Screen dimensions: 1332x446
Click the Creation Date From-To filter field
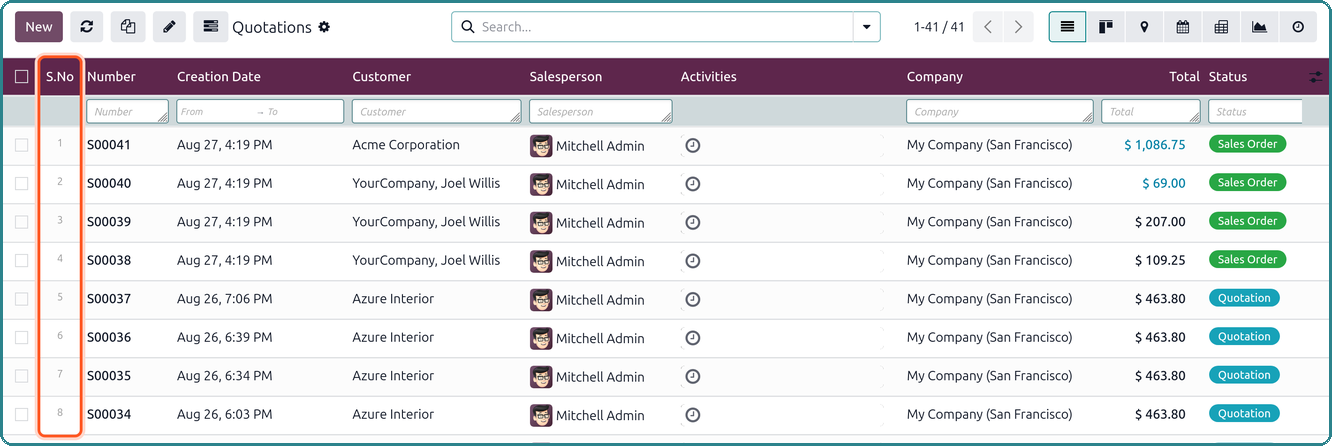pos(260,111)
